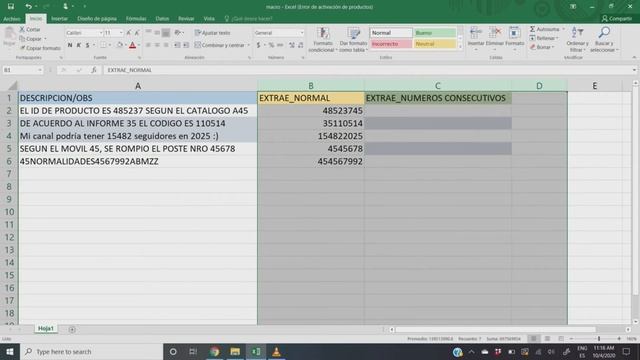Switch to the Fórmulas tab
Screen dimensions: 640x360
pyautogui.click(x=136, y=19)
